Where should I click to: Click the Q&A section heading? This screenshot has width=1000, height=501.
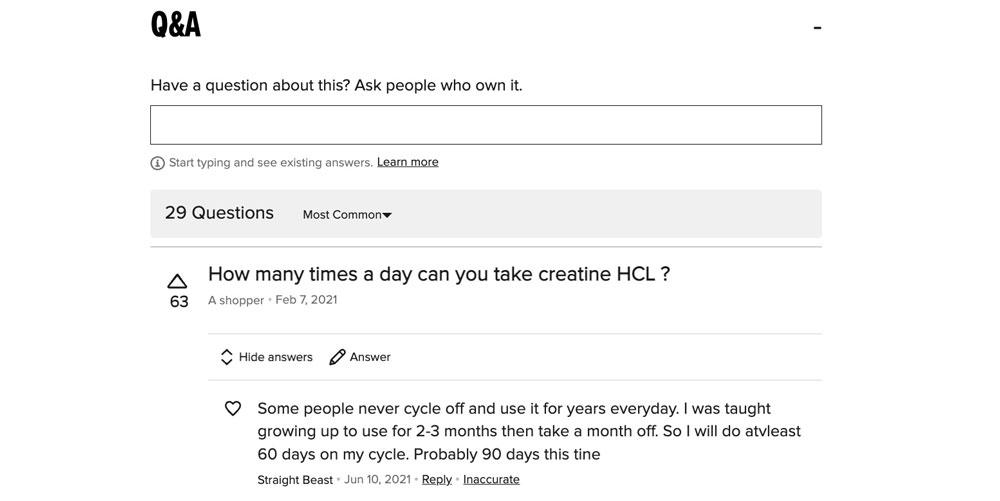pos(175,25)
